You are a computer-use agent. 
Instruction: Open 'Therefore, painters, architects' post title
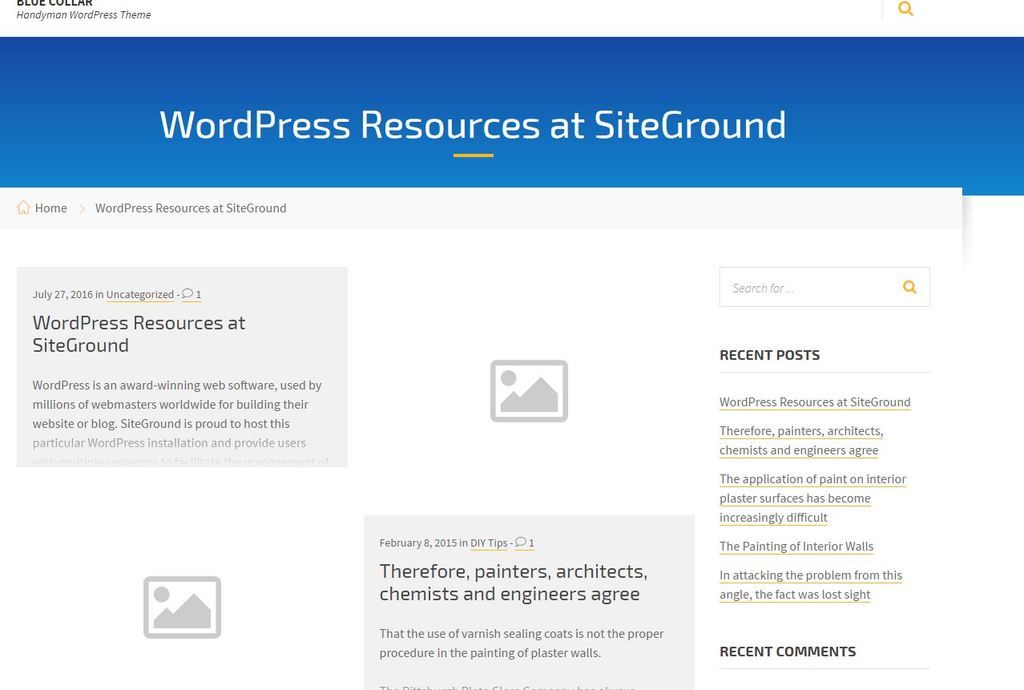point(513,582)
